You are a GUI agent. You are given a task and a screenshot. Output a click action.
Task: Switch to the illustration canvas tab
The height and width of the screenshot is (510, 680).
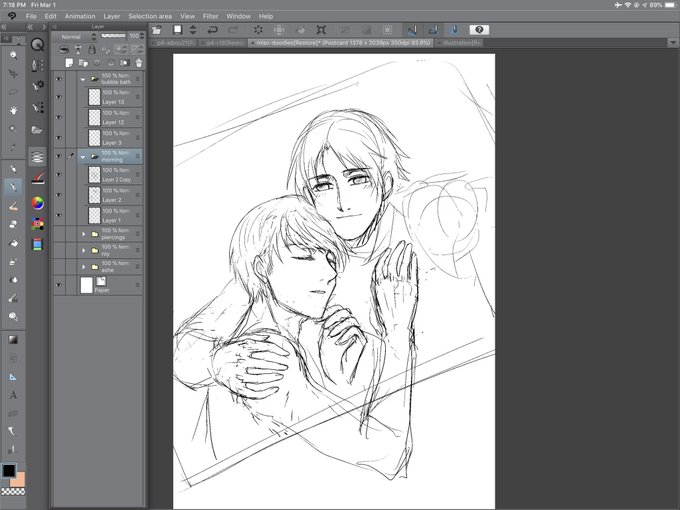(460, 43)
